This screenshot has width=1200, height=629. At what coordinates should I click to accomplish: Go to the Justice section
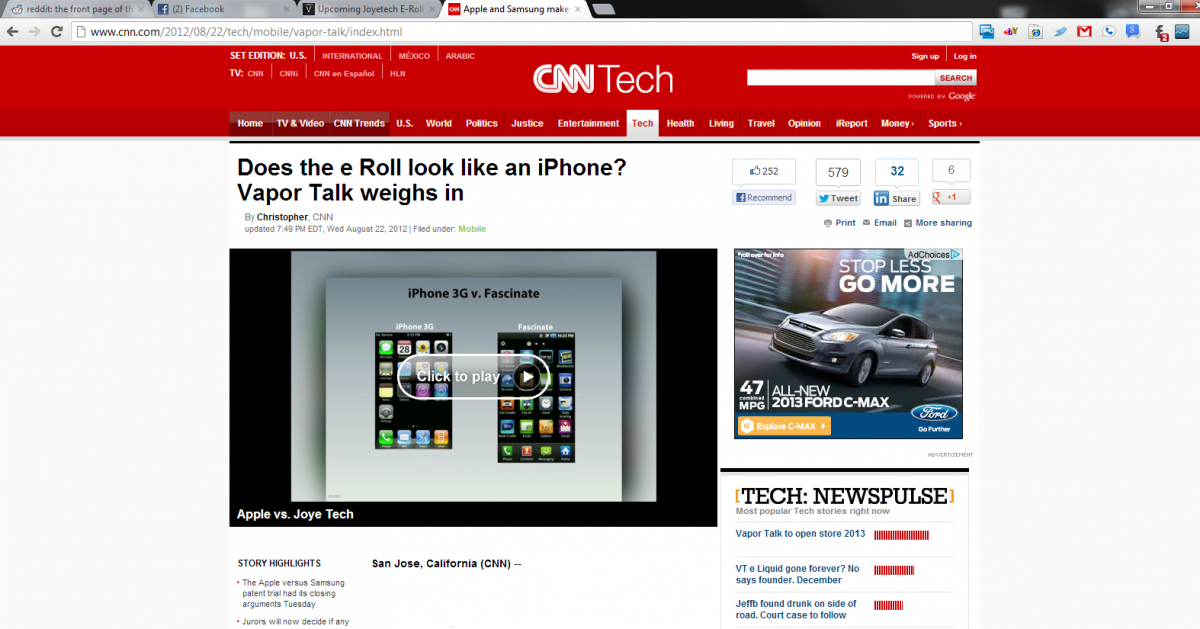click(x=527, y=123)
